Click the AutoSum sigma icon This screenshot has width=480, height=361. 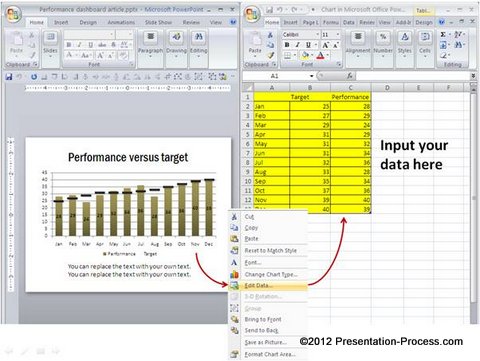(x=443, y=34)
